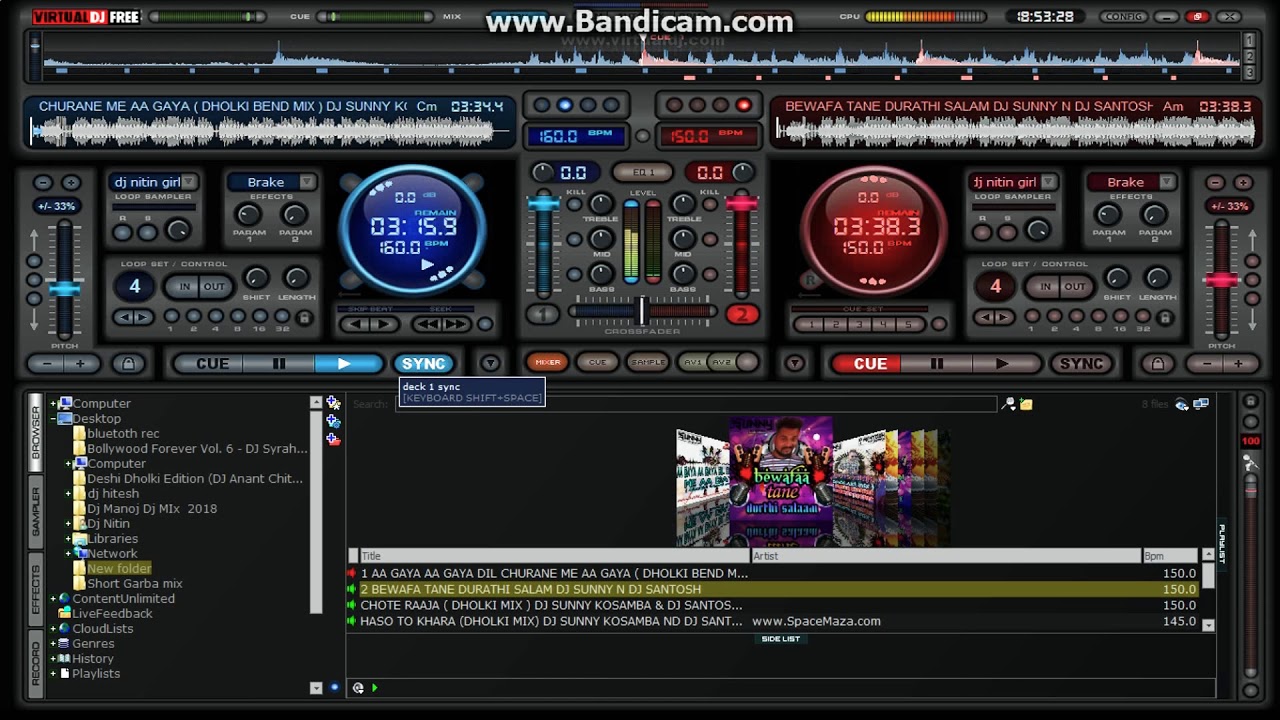This screenshot has height=720, width=1280.
Task: Expand the Playlists node
Action: [x=53, y=674]
